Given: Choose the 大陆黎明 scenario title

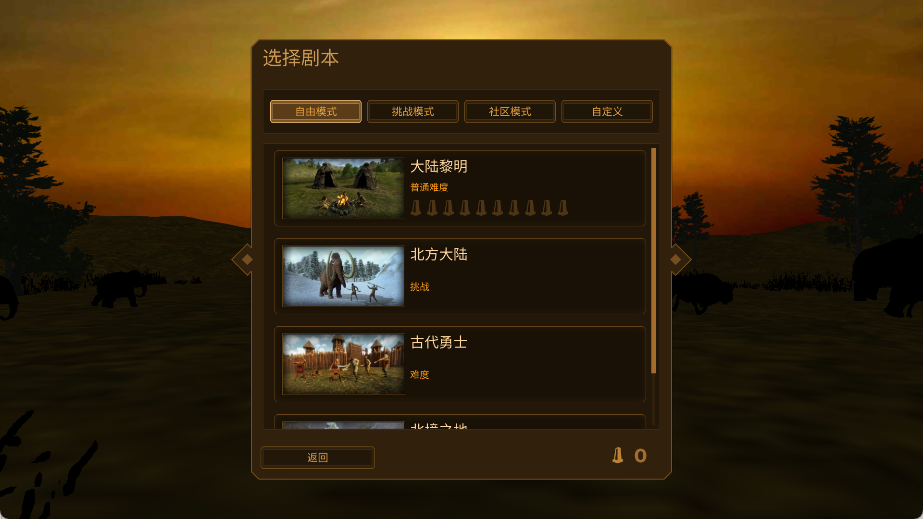Looking at the screenshot, I should (439, 167).
